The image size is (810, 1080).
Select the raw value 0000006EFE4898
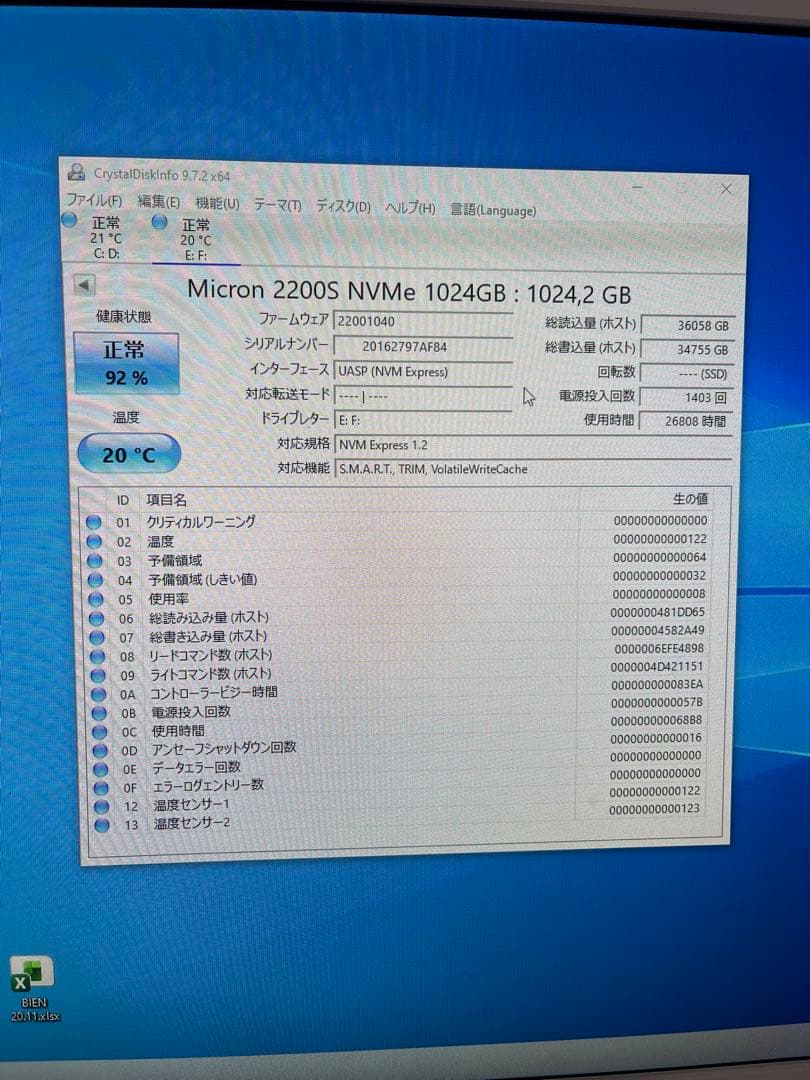(x=658, y=649)
